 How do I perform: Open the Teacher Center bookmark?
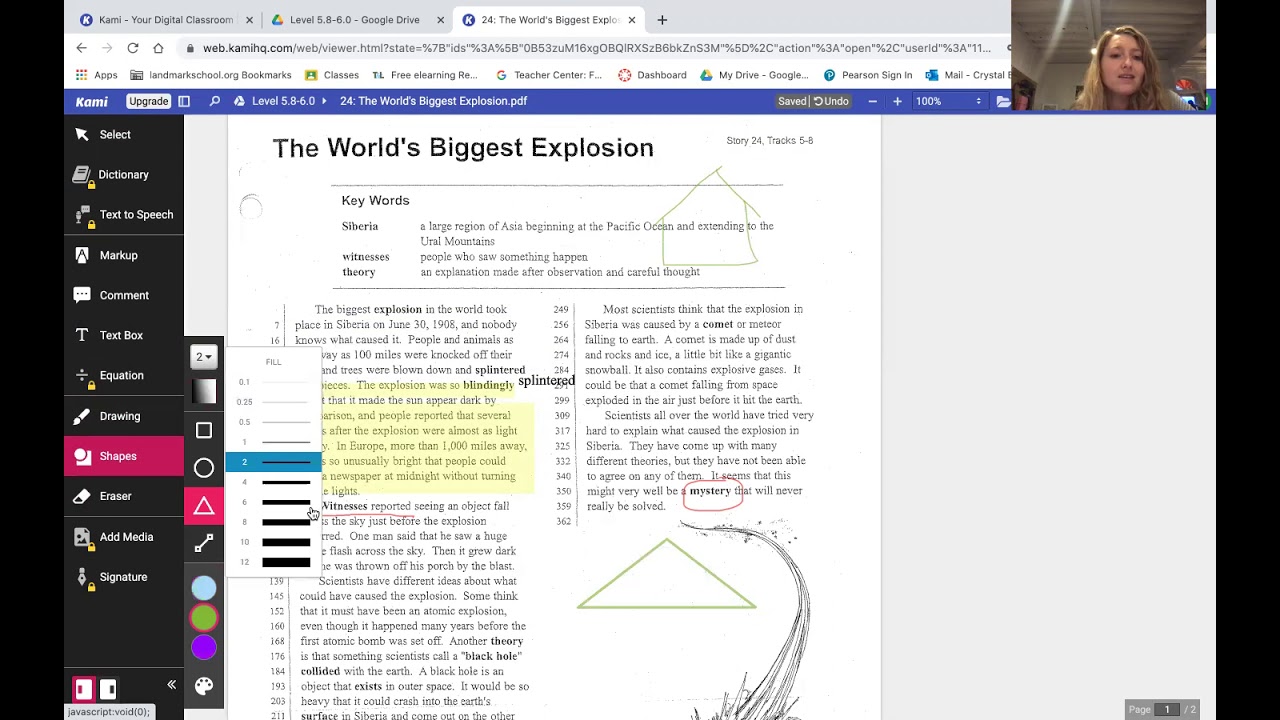(x=549, y=75)
